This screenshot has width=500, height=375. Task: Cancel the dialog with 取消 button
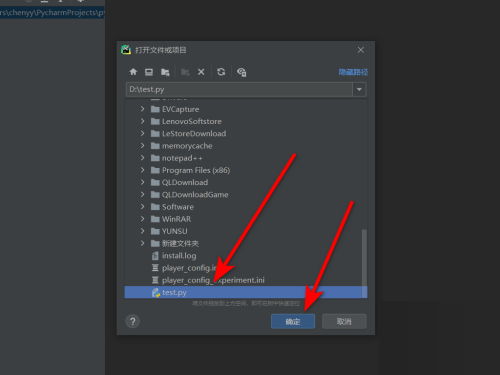click(344, 322)
